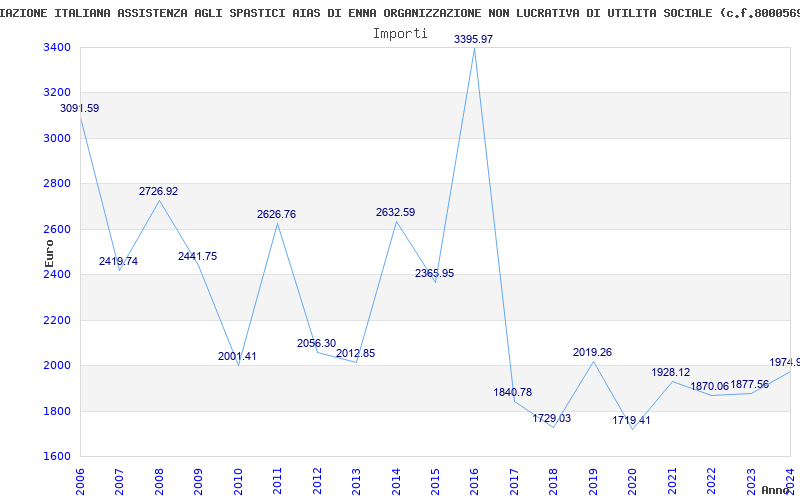Click the 3400 Euro axis tick
This screenshot has height=500, width=800.
click(57, 47)
